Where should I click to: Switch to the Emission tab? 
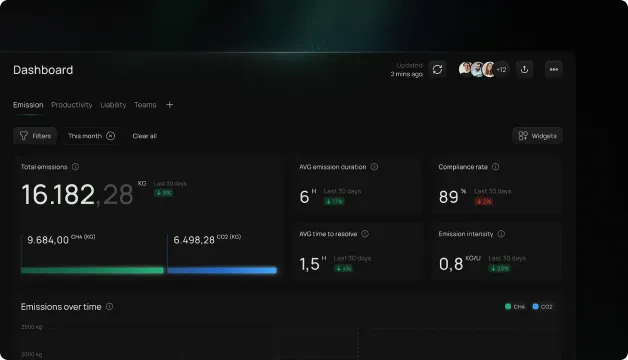click(x=28, y=105)
